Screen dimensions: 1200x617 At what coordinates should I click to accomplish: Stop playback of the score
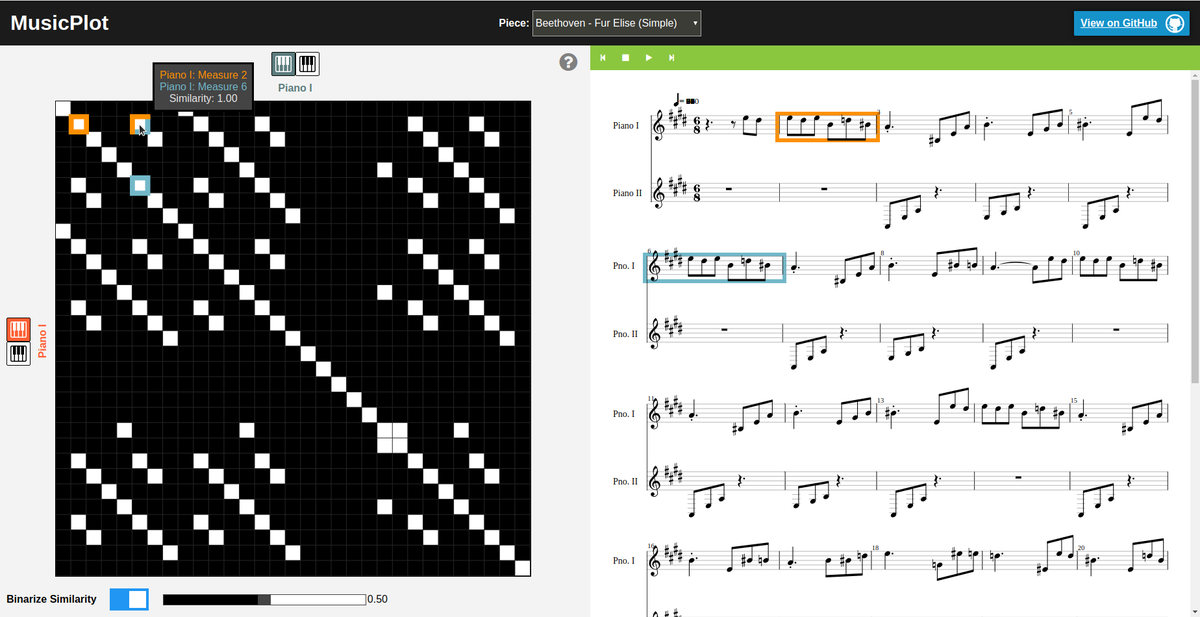click(x=626, y=57)
